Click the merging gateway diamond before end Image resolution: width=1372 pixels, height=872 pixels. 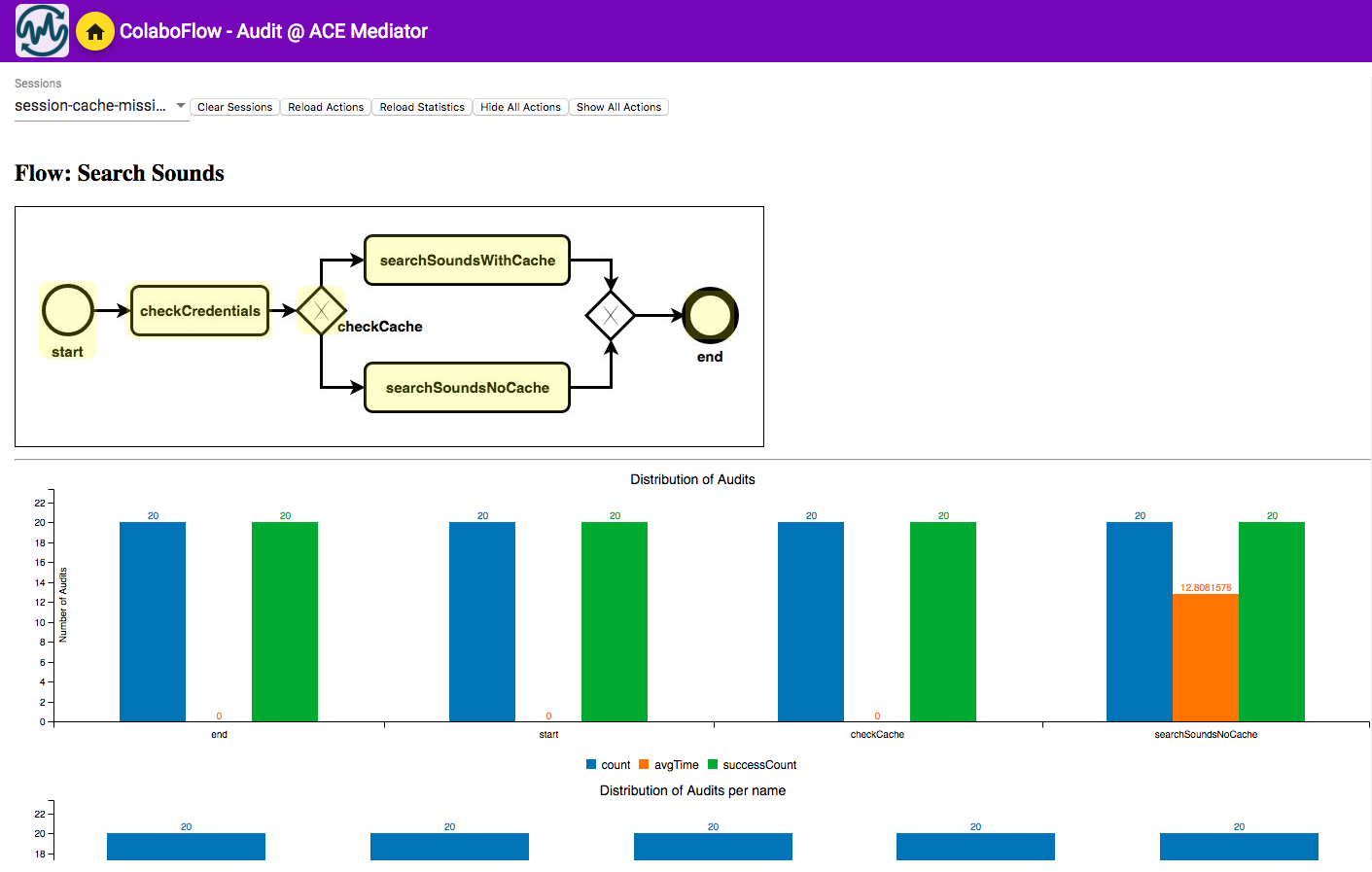[610, 315]
